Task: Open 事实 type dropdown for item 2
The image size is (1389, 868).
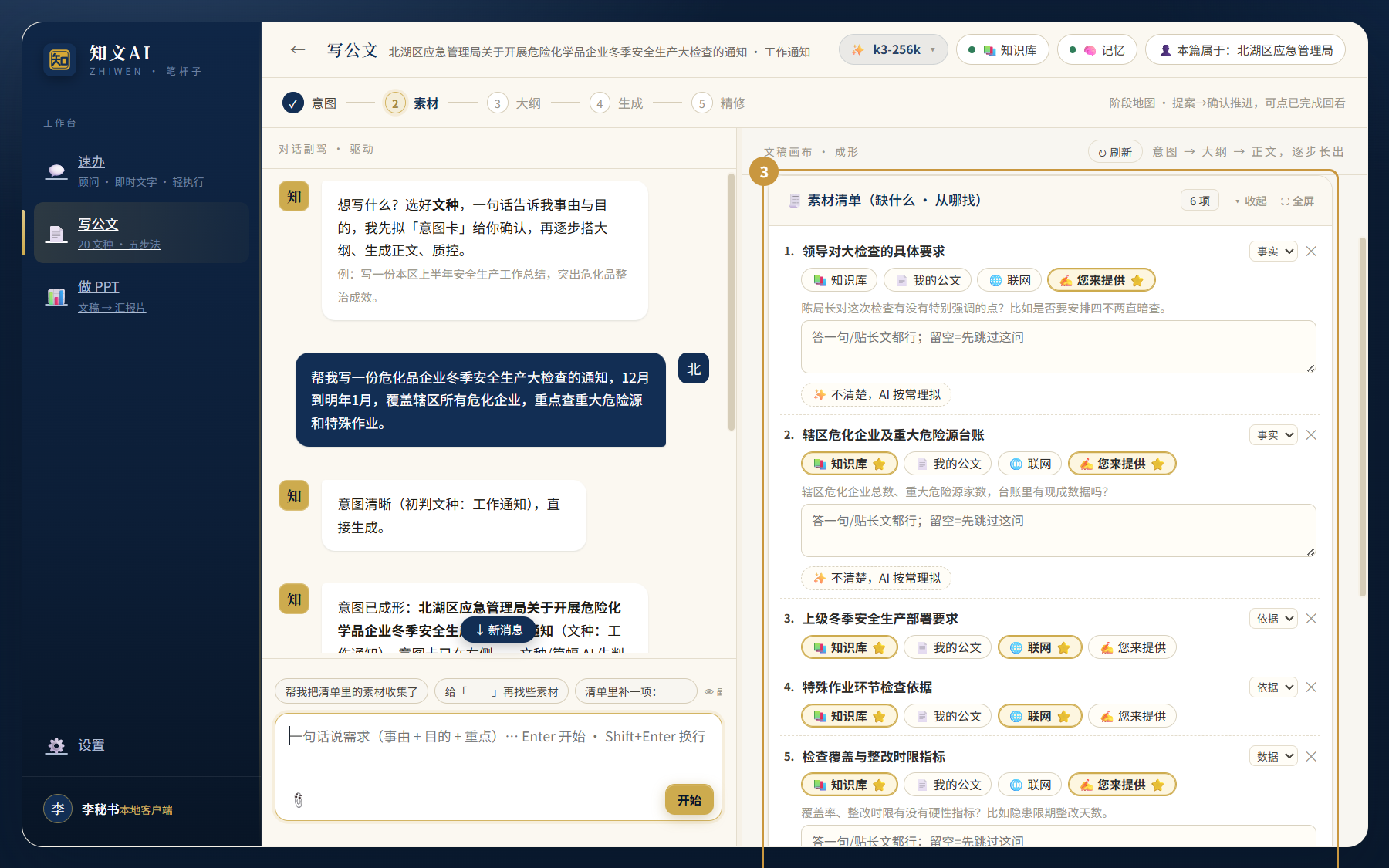Action: point(1273,435)
